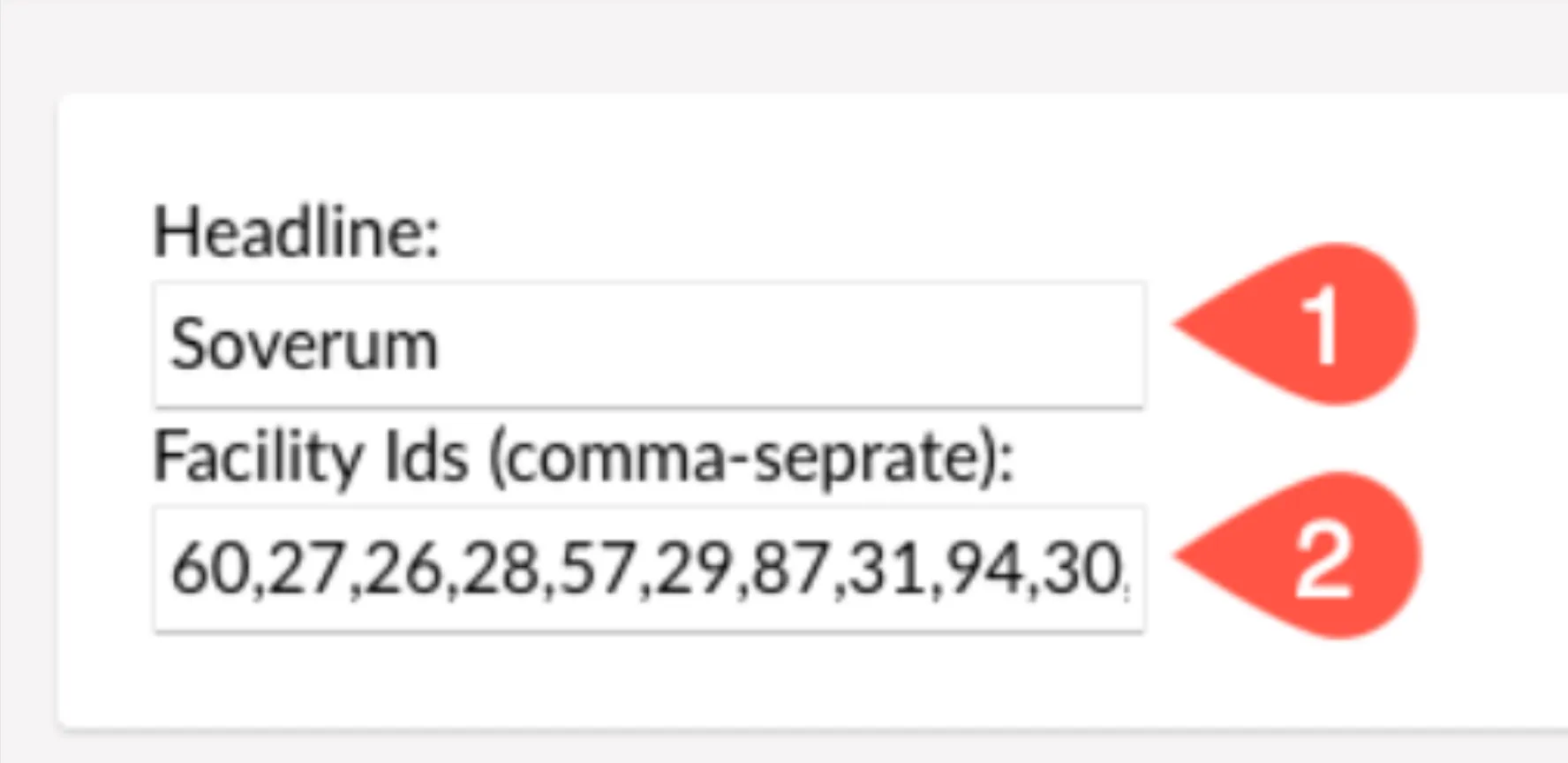Focus the Facility Ids text field
This screenshot has height=763, width=1568.
pyautogui.click(x=649, y=570)
